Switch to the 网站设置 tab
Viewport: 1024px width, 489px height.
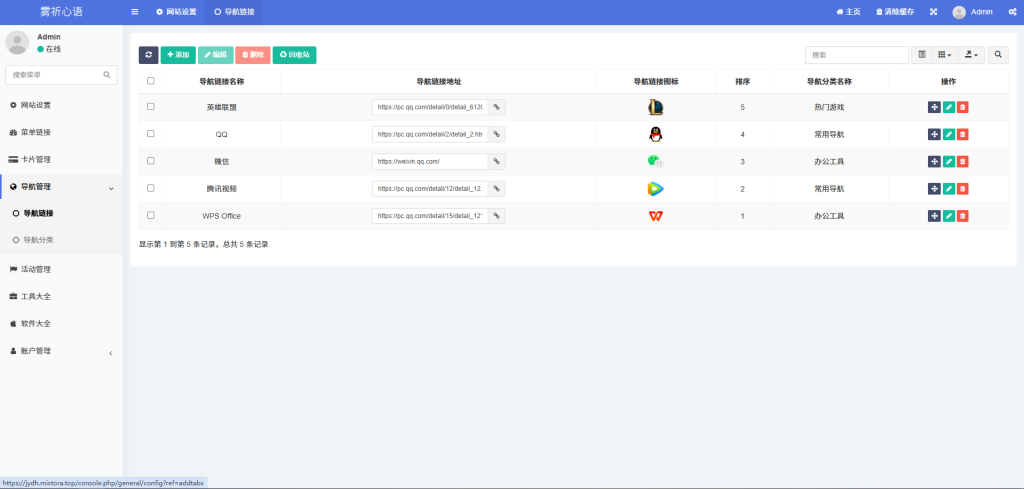pos(176,12)
